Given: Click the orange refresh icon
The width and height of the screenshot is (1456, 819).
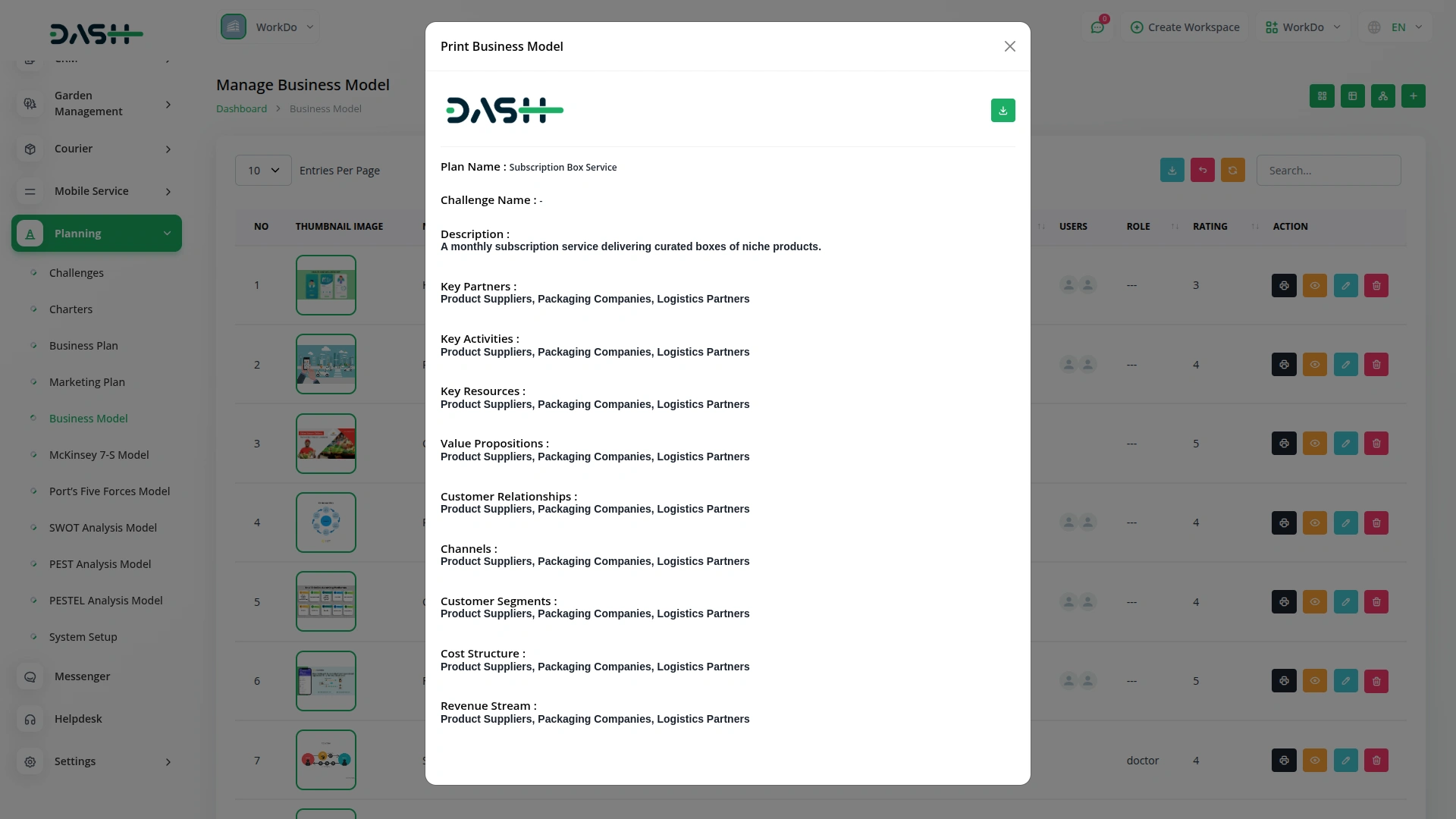Looking at the screenshot, I should (x=1232, y=171).
